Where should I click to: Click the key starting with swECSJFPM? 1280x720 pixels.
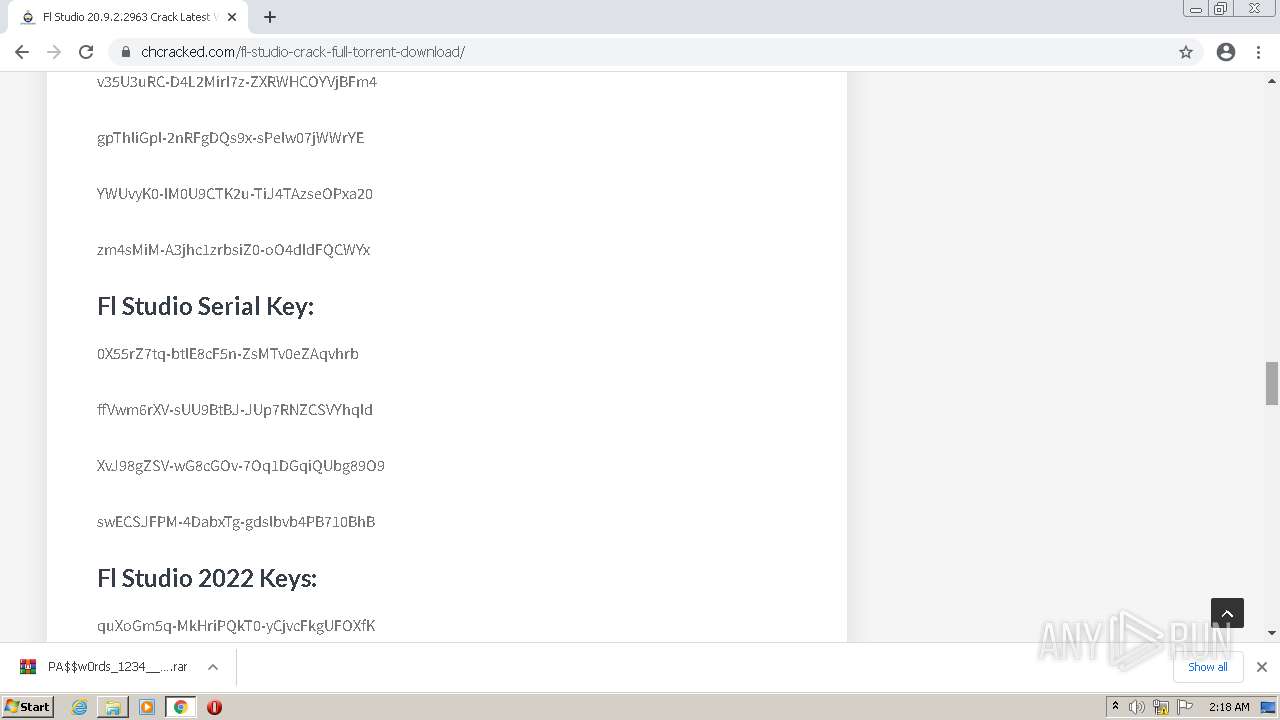236,522
